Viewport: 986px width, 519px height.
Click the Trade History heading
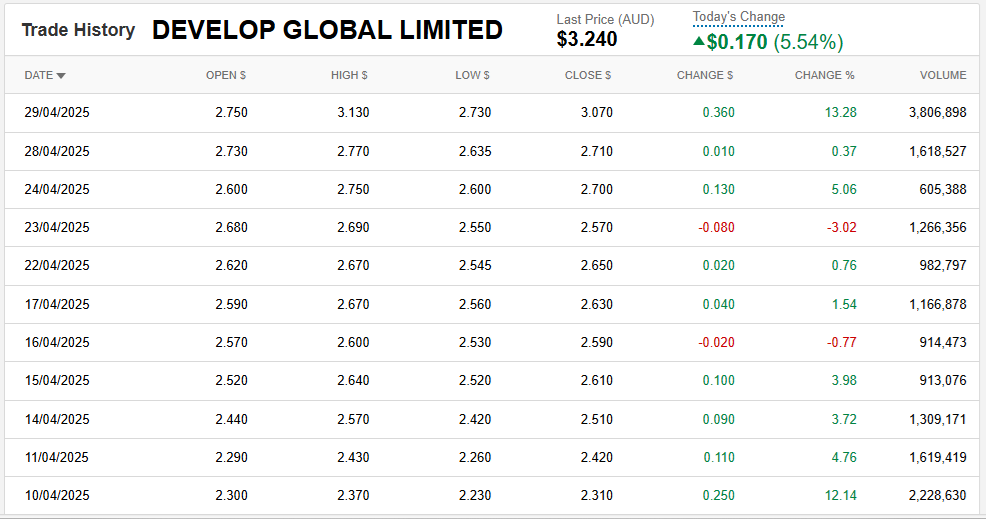(x=78, y=30)
